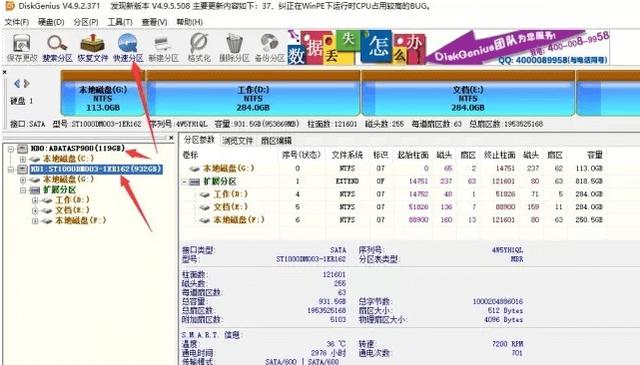Click the 4W5YH1QL serial number in details pane
This screenshot has height=365, width=640.
pyautogui.click(x=507, y=250)
